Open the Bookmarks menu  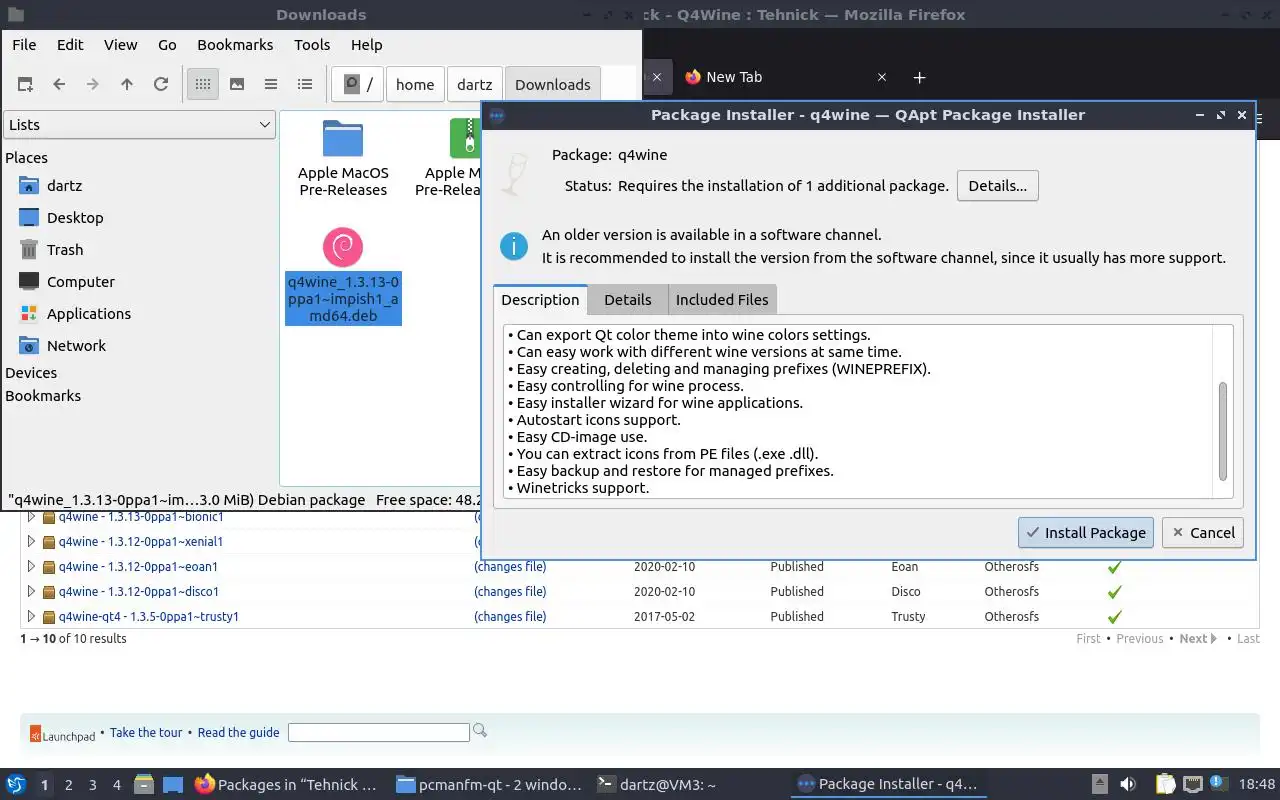coord(235,44)
